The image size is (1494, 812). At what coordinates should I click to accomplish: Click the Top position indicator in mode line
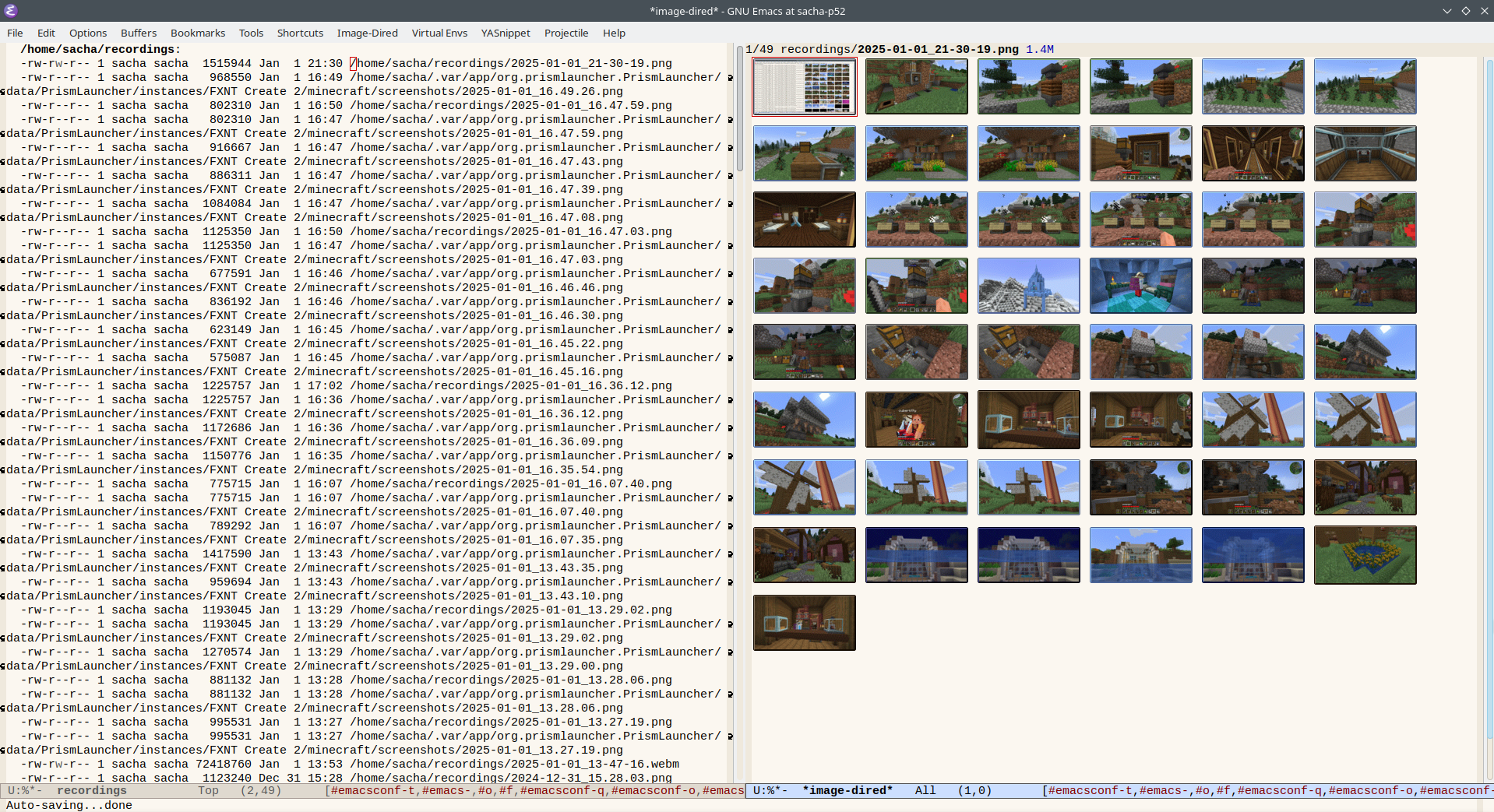click(x=208, y=791)
